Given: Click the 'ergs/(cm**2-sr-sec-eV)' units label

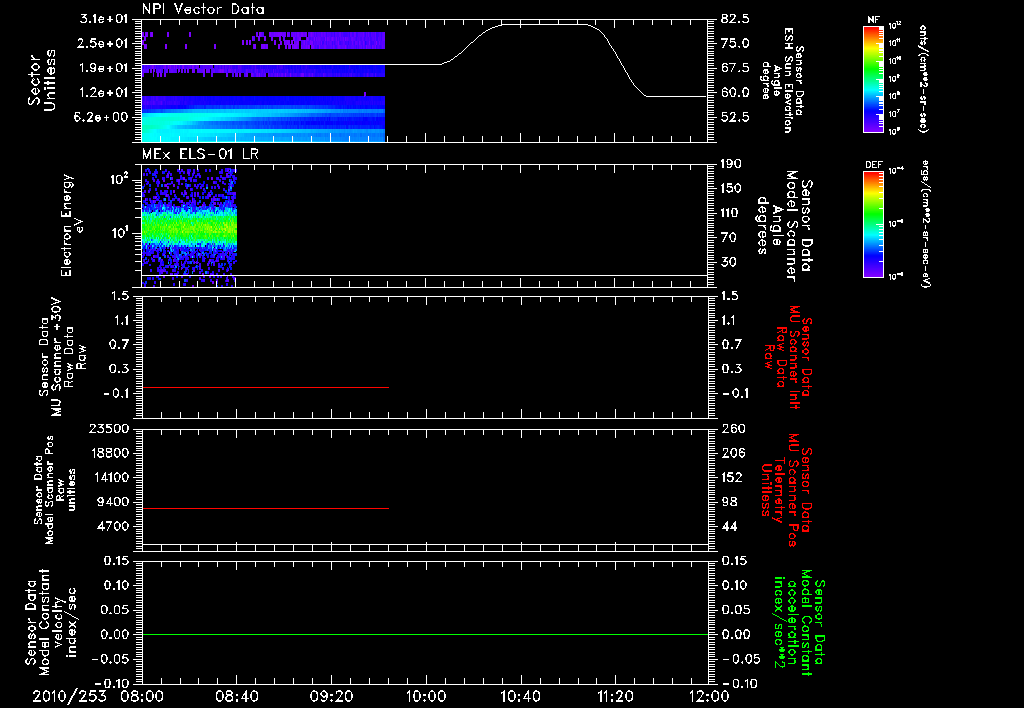Looking at the screenshot, I should click(924, 225).
